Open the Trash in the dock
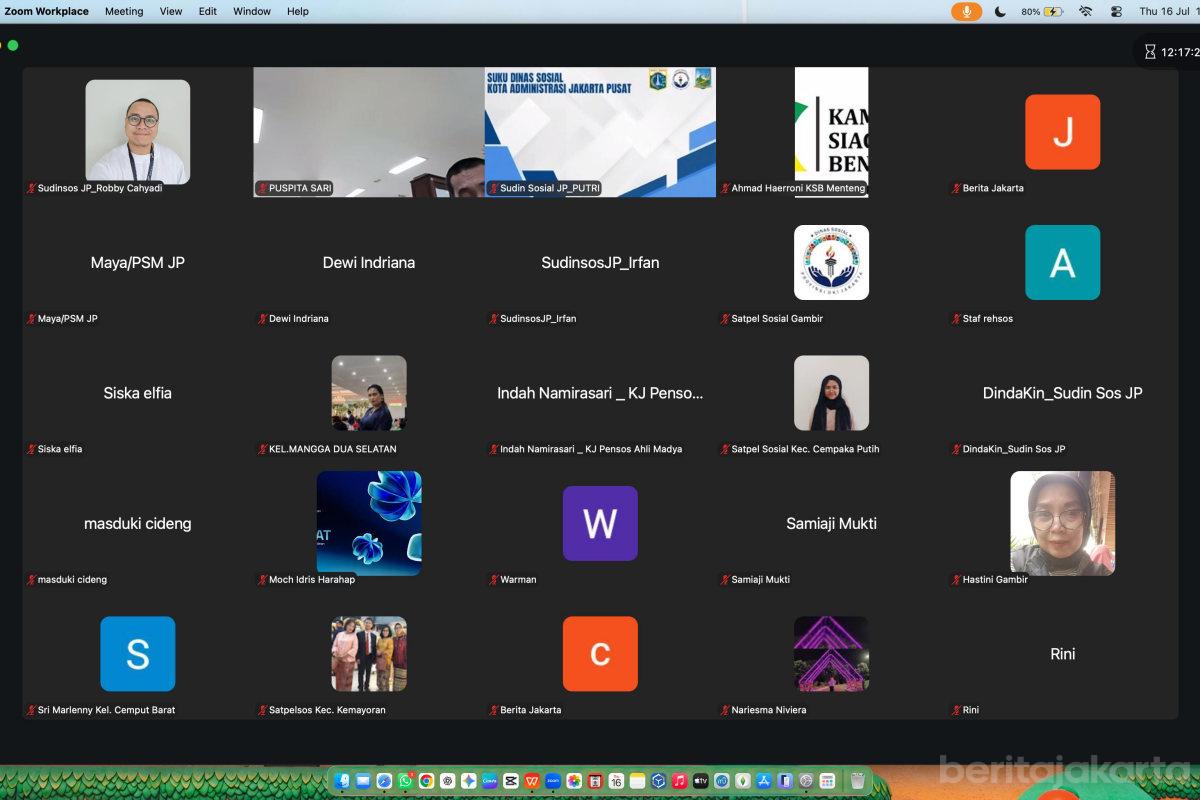This screenshot has height=800, width=1200. coord(858,780)
